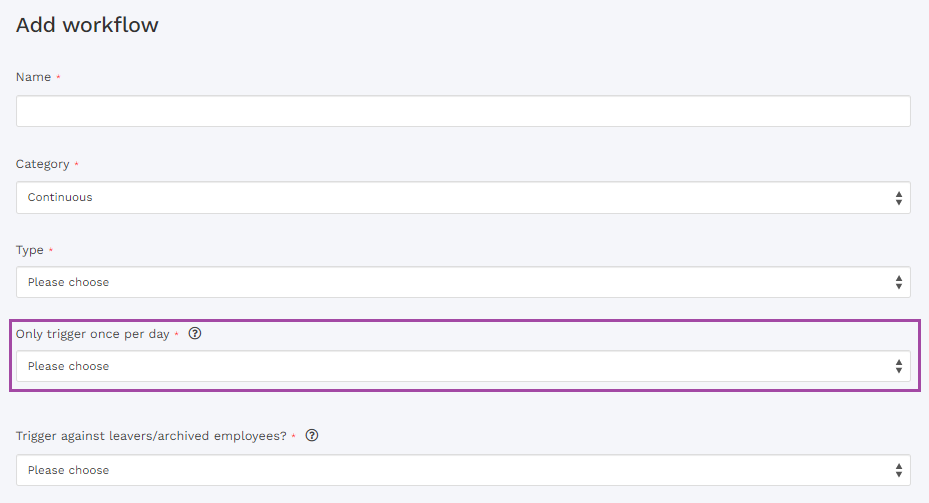Expand the Type dropdown
This screenshot has width=929, height=503.
tap(462, 283)
